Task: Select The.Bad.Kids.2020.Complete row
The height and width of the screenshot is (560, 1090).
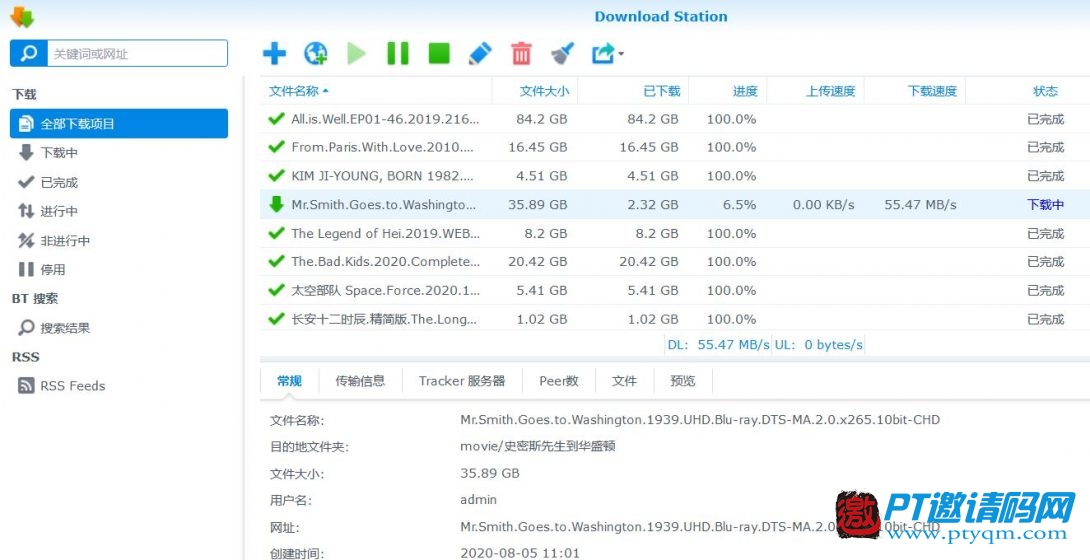Action: [675, 262]
